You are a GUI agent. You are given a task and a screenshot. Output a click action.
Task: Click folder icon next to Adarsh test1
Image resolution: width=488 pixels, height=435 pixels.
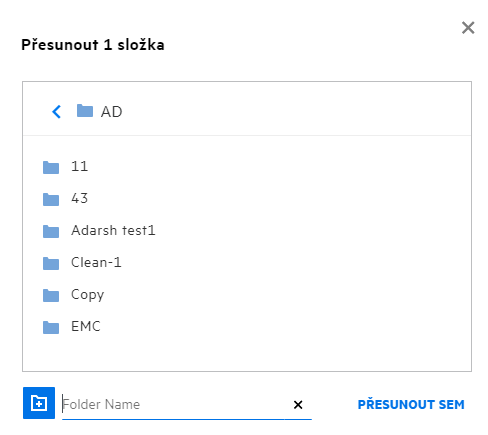[51, 231]
